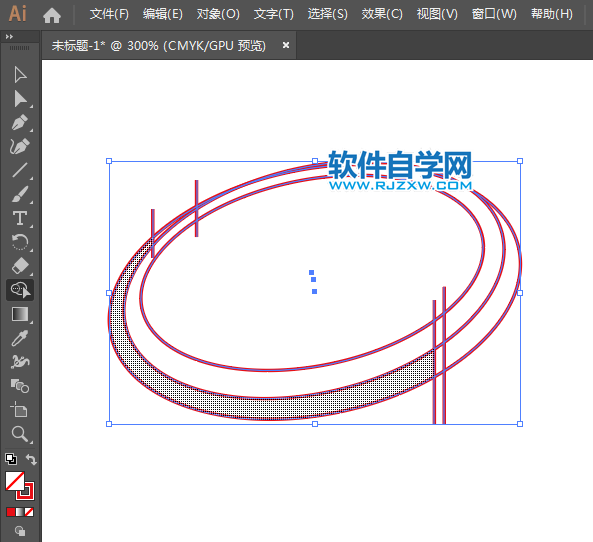Open the 文件(F) menu
The width and height of the screenshot is (593, 542).
click(x=109, y=14)
